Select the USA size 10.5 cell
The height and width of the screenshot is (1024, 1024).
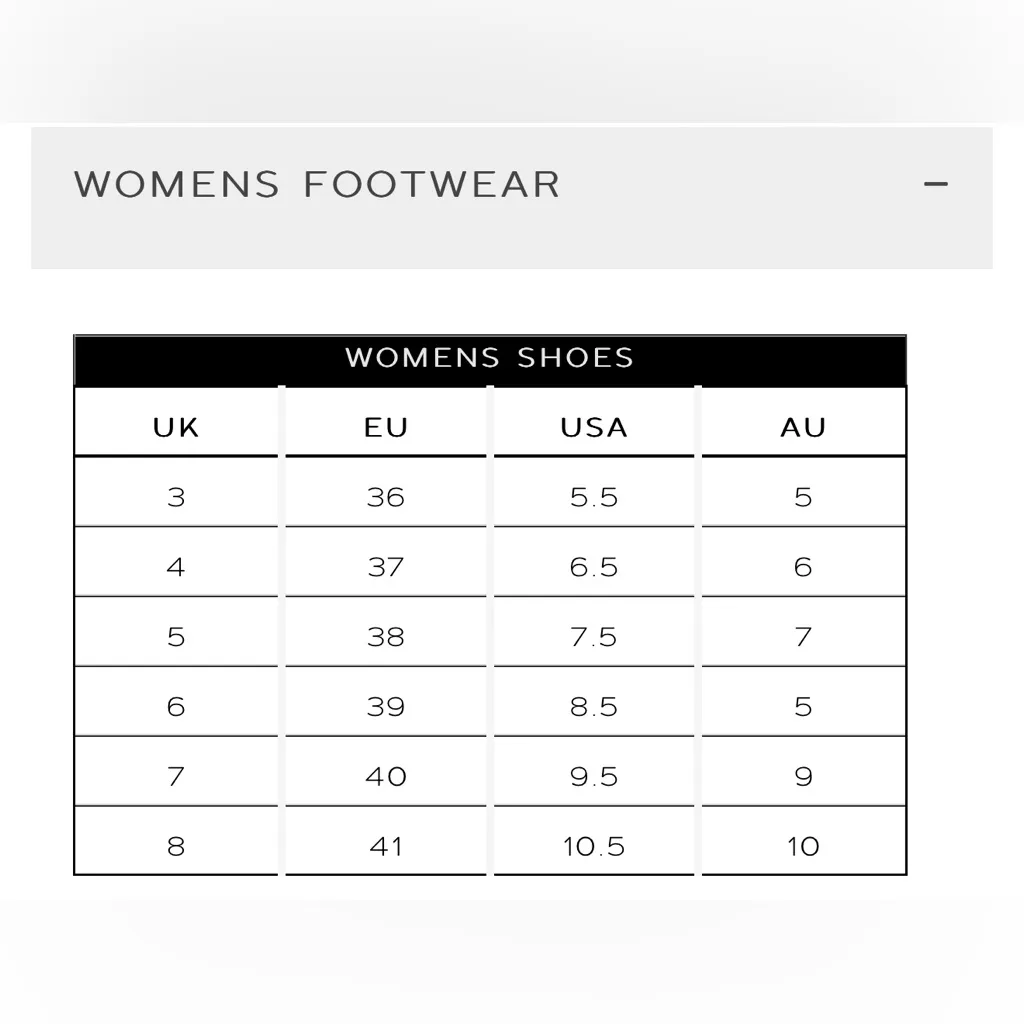click(x=594, y=846)
